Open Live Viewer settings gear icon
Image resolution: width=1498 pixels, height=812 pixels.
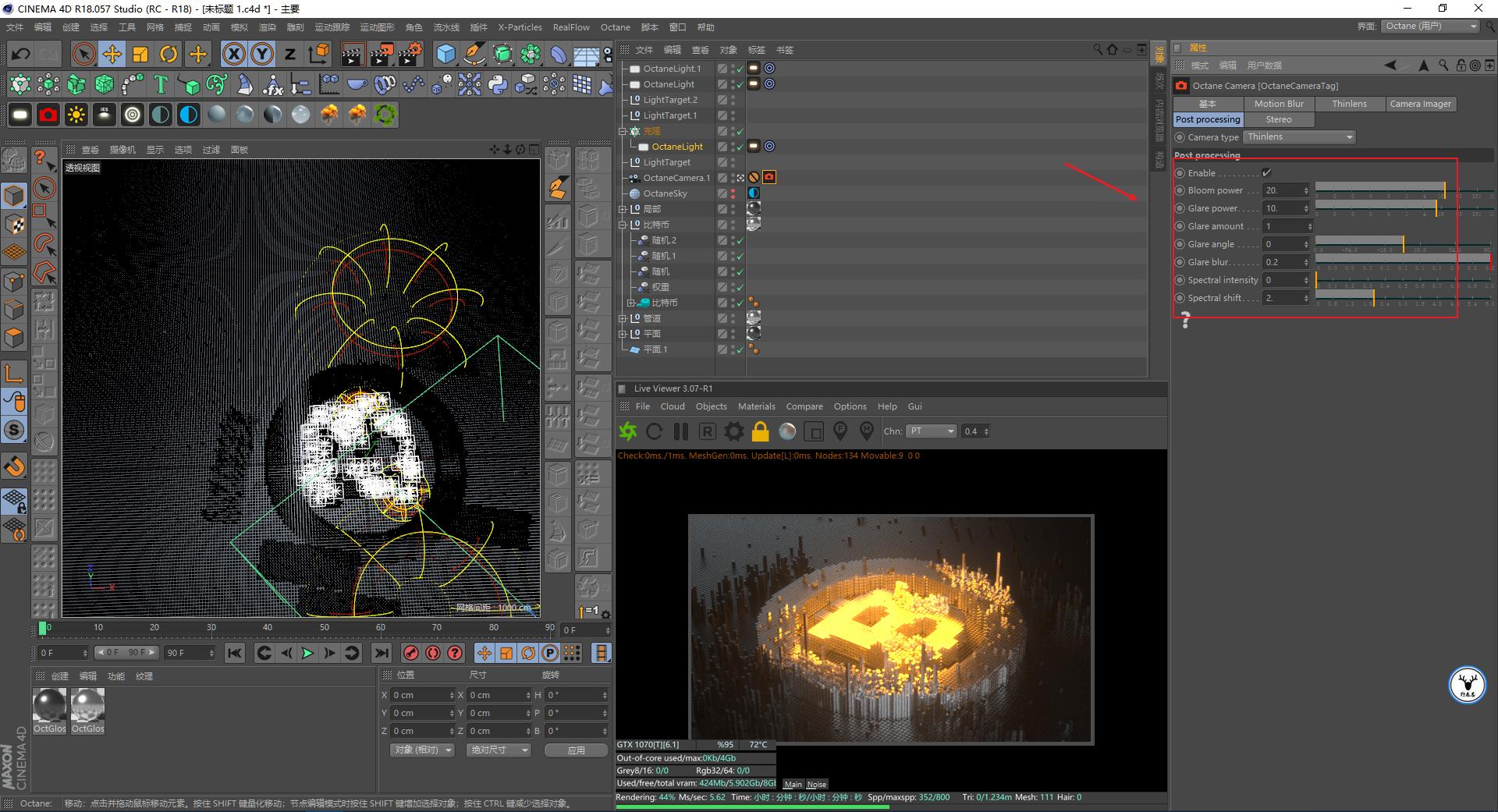point(733,431)
